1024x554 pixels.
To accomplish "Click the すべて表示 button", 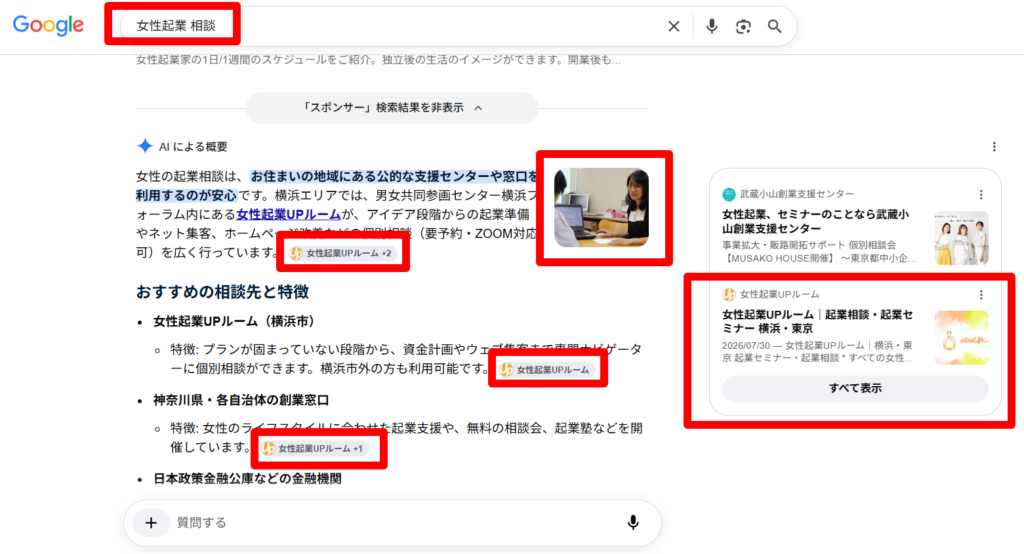I will (x=855, y=388).
